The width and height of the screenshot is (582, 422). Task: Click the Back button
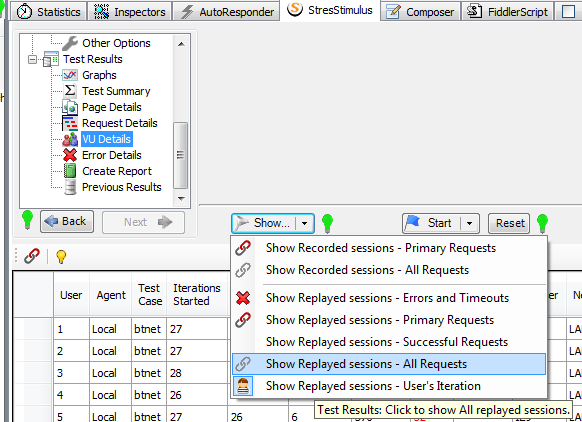click(x=67, y=222)
